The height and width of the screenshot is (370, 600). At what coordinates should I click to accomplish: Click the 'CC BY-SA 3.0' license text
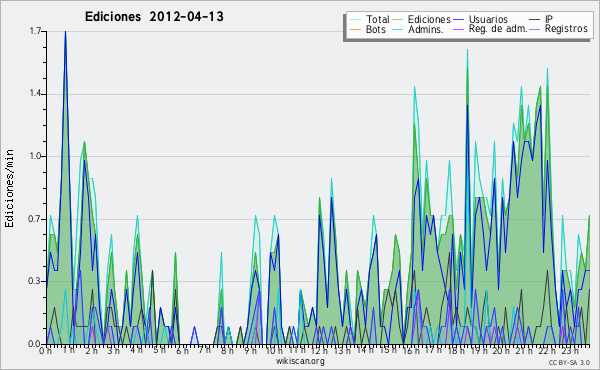tap(569, 363)
